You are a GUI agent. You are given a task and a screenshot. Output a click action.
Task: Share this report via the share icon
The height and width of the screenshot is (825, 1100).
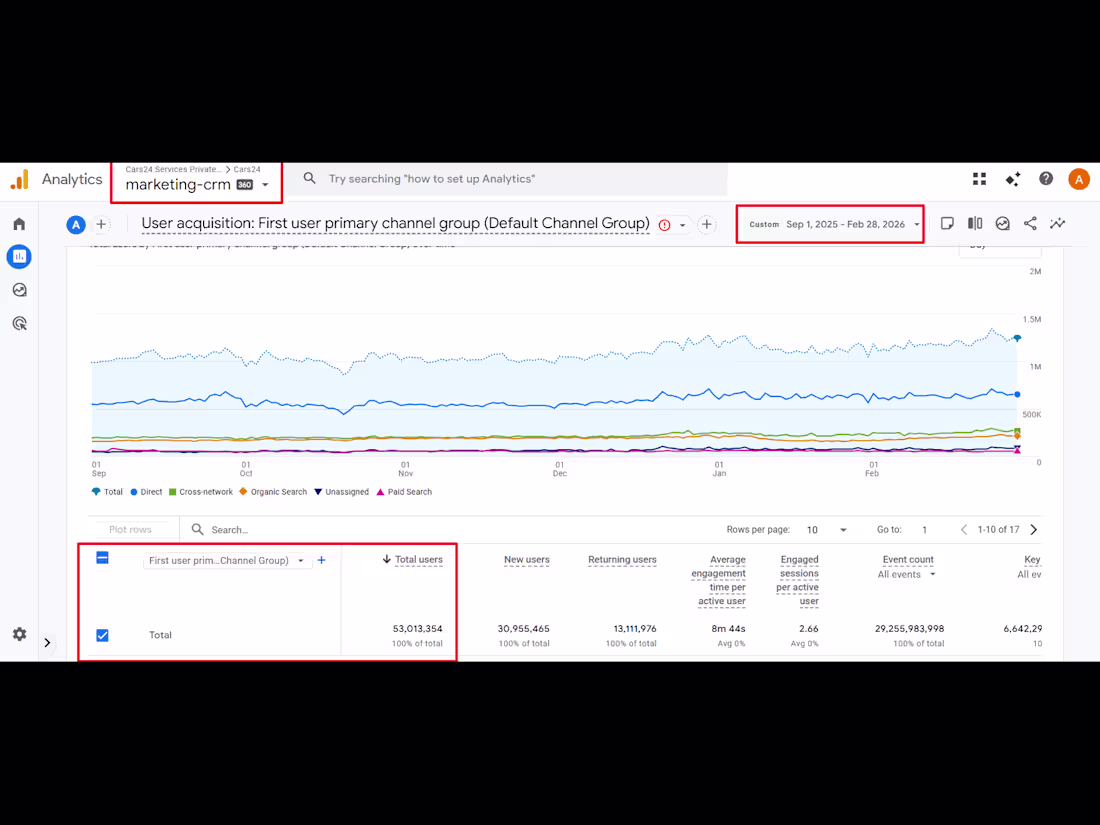1030,223
